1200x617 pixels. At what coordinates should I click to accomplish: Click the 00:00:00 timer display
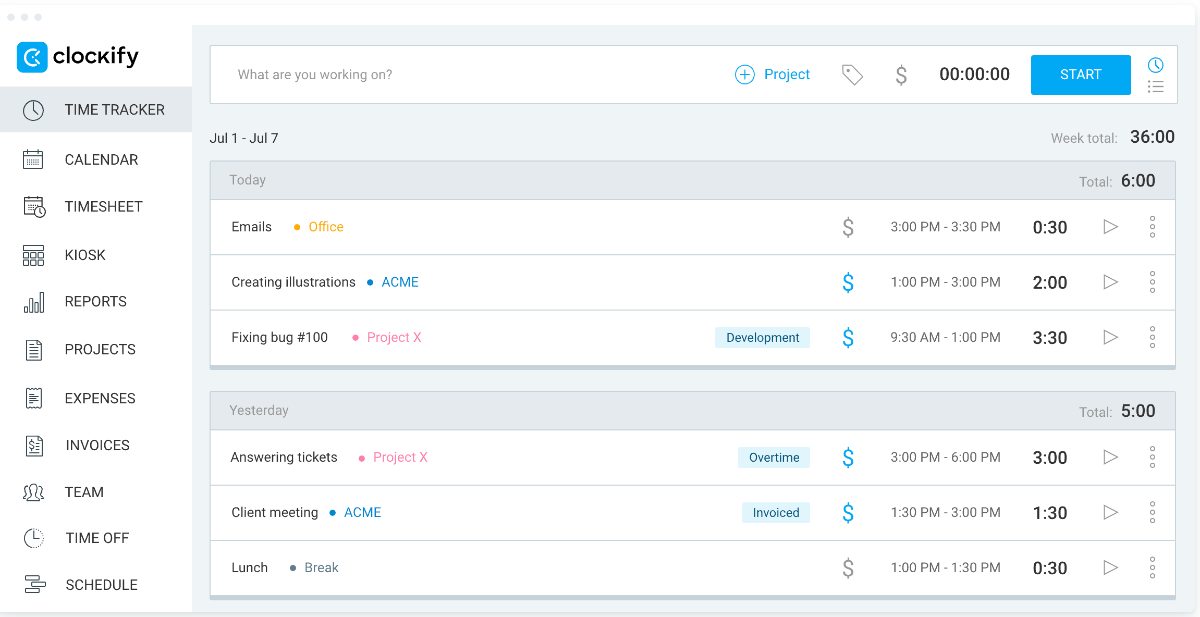(x=974, y=75)
